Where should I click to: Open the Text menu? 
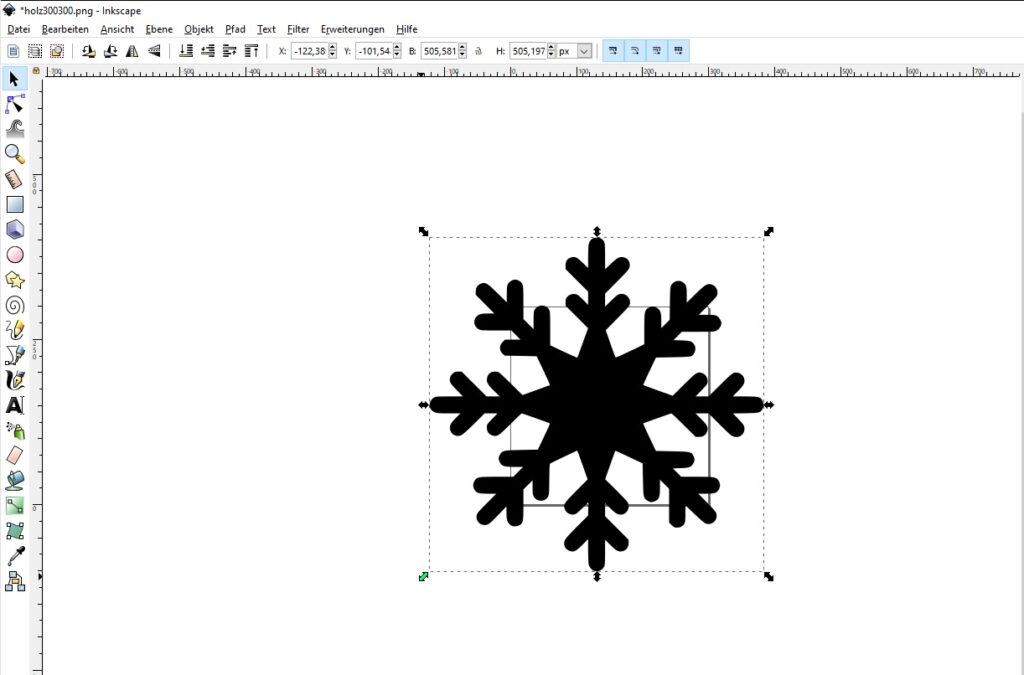[x=266, y=29]
